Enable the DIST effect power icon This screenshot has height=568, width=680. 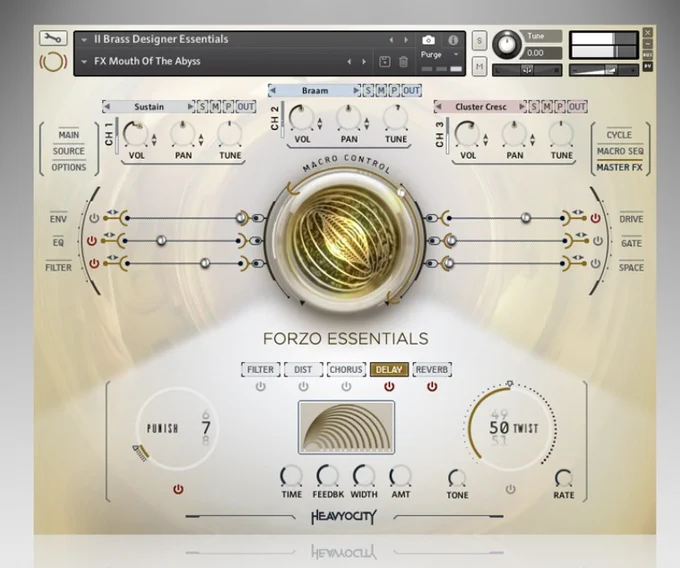(303, 386)
